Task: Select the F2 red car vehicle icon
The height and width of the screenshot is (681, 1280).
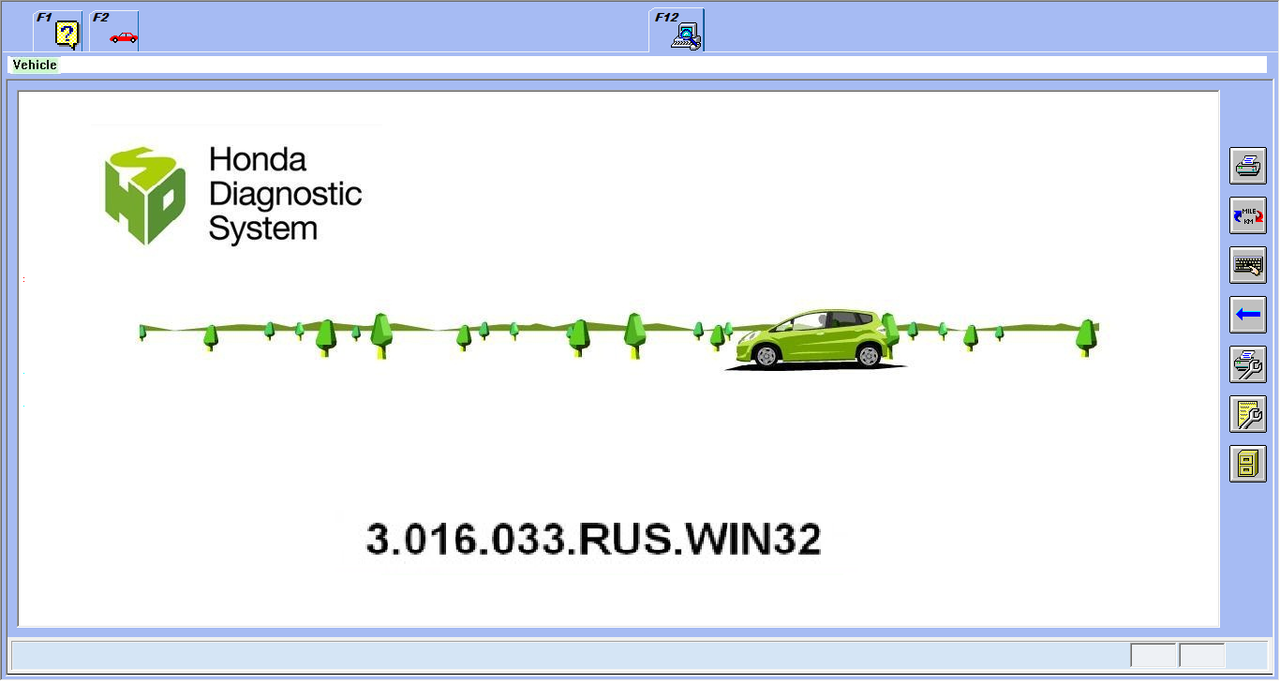Action: click(115, 31)
